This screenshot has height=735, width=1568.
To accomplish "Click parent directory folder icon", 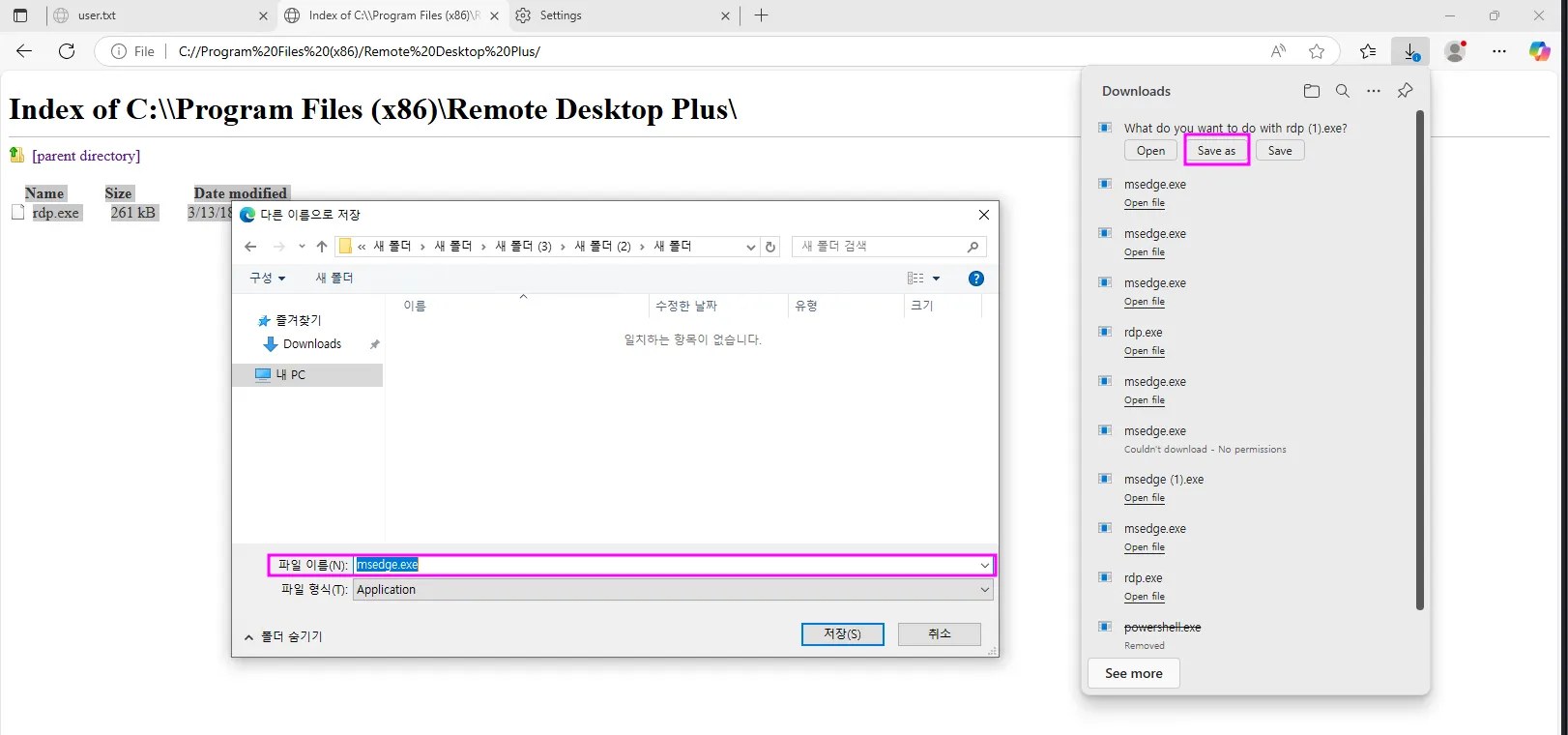I will 16,155.
